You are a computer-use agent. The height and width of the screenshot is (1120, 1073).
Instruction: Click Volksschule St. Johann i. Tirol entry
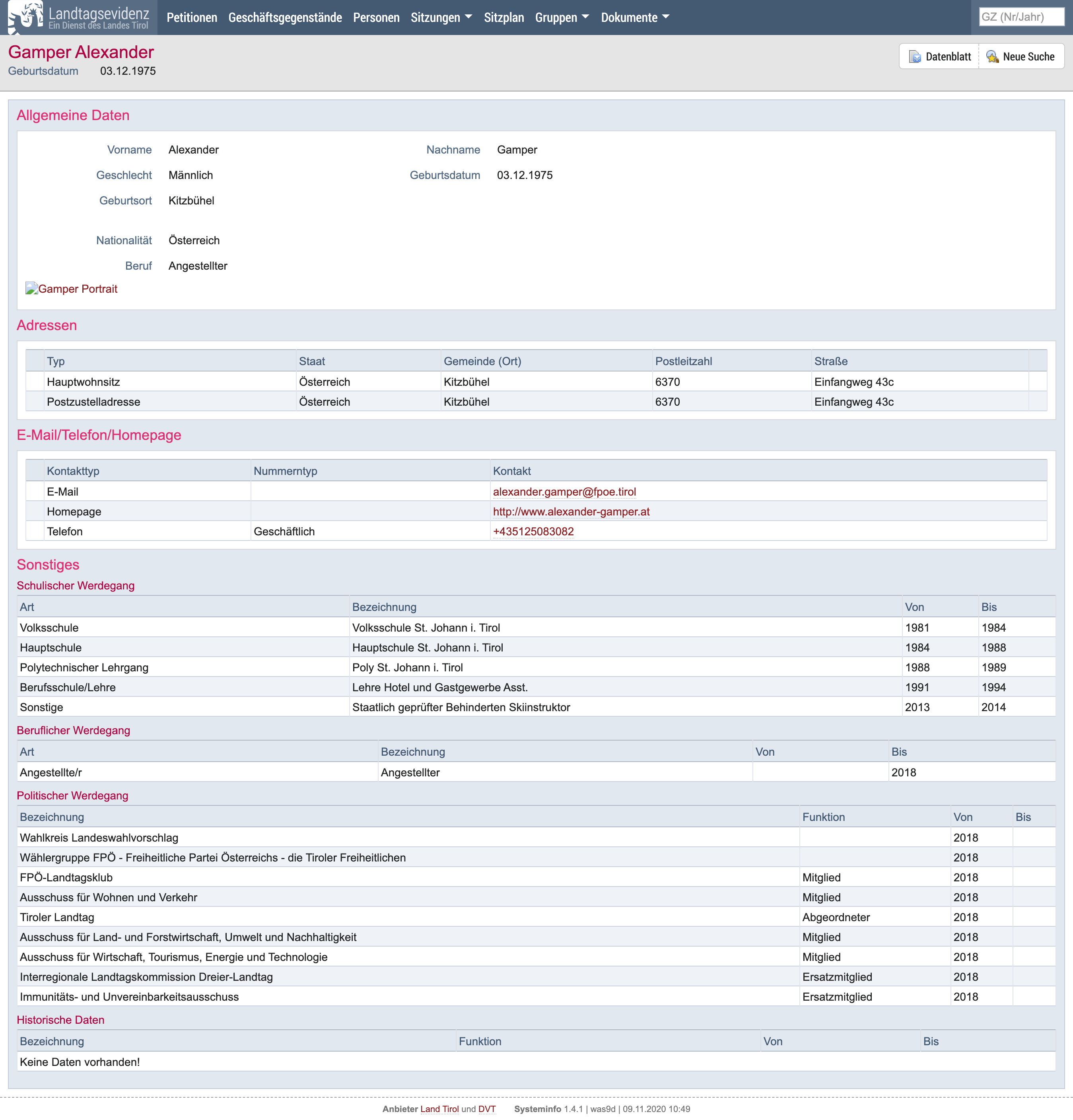[x=426, y=628]
